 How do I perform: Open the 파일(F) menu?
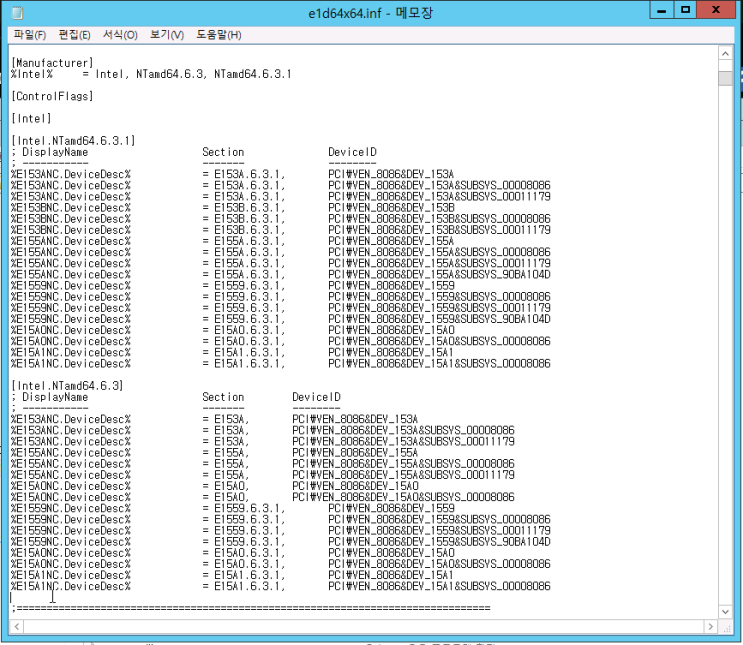pos(29,35)
